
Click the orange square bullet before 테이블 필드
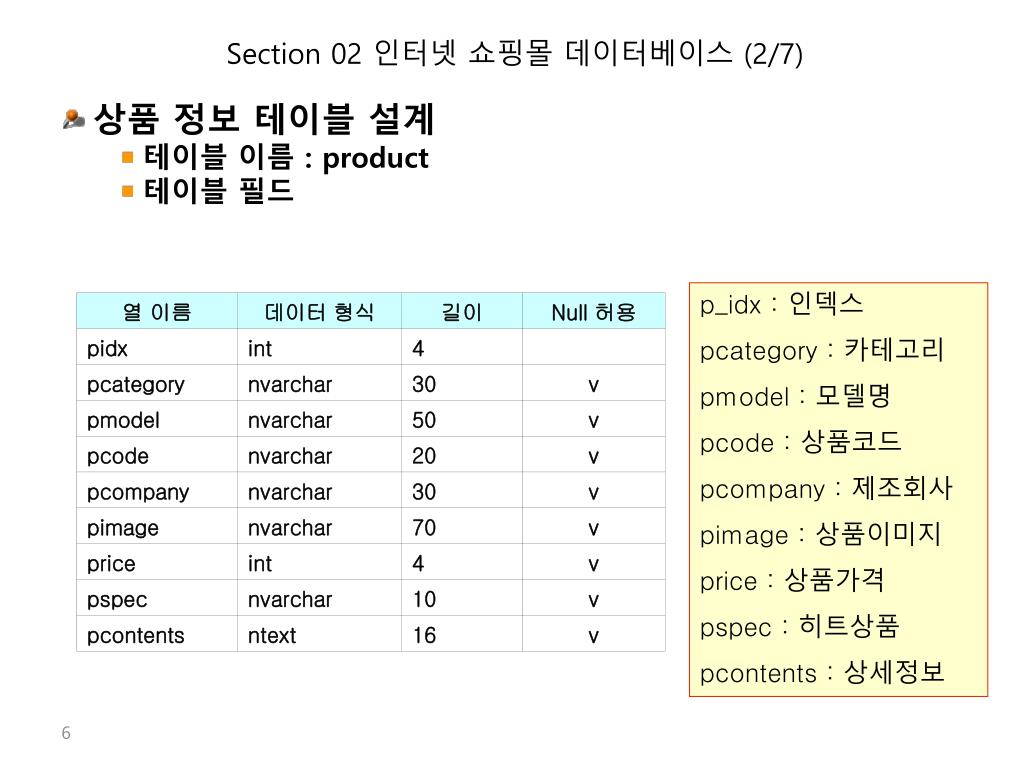[x=127, y=191]
